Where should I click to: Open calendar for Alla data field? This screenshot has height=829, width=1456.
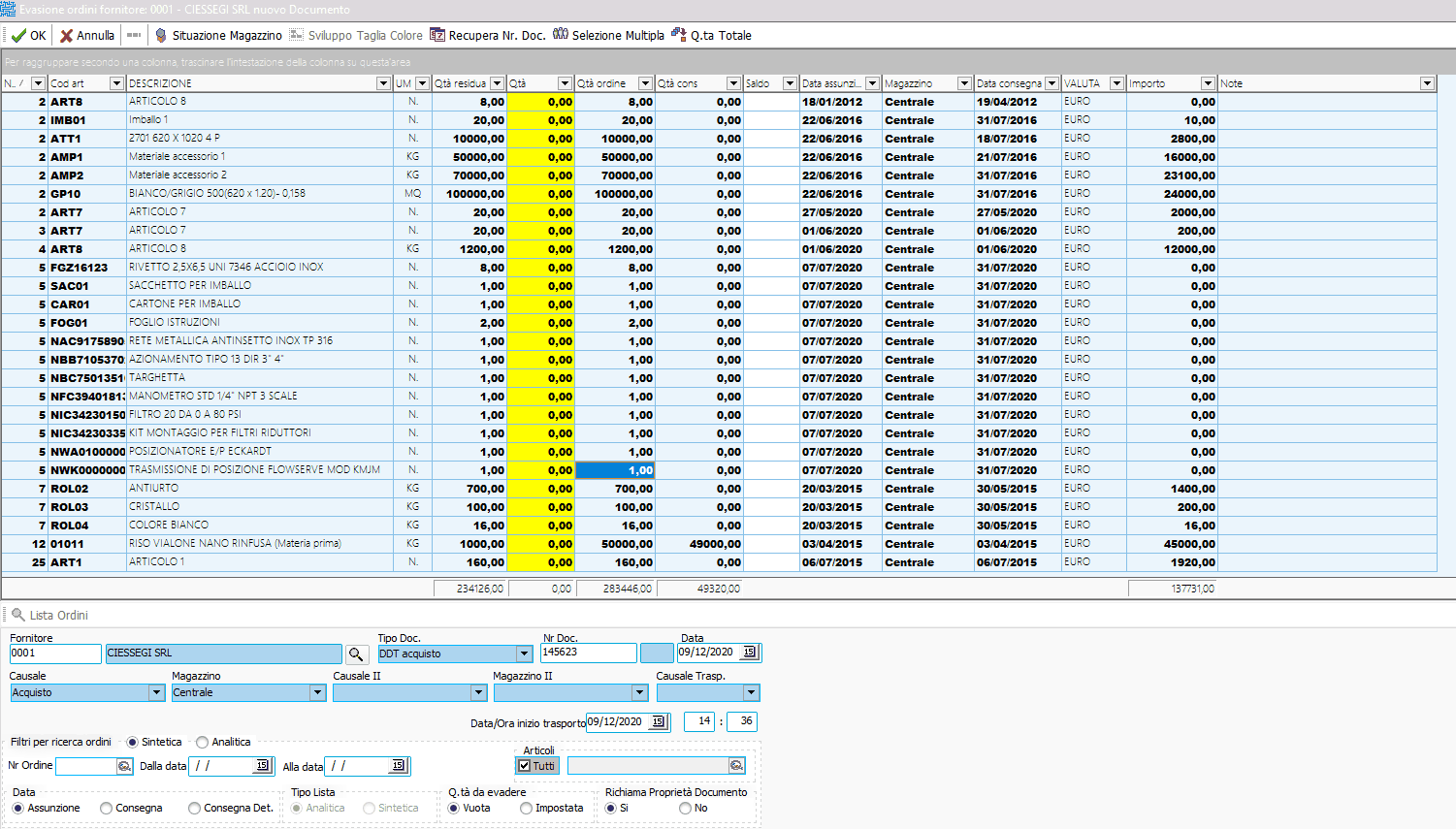click(398, 766)
